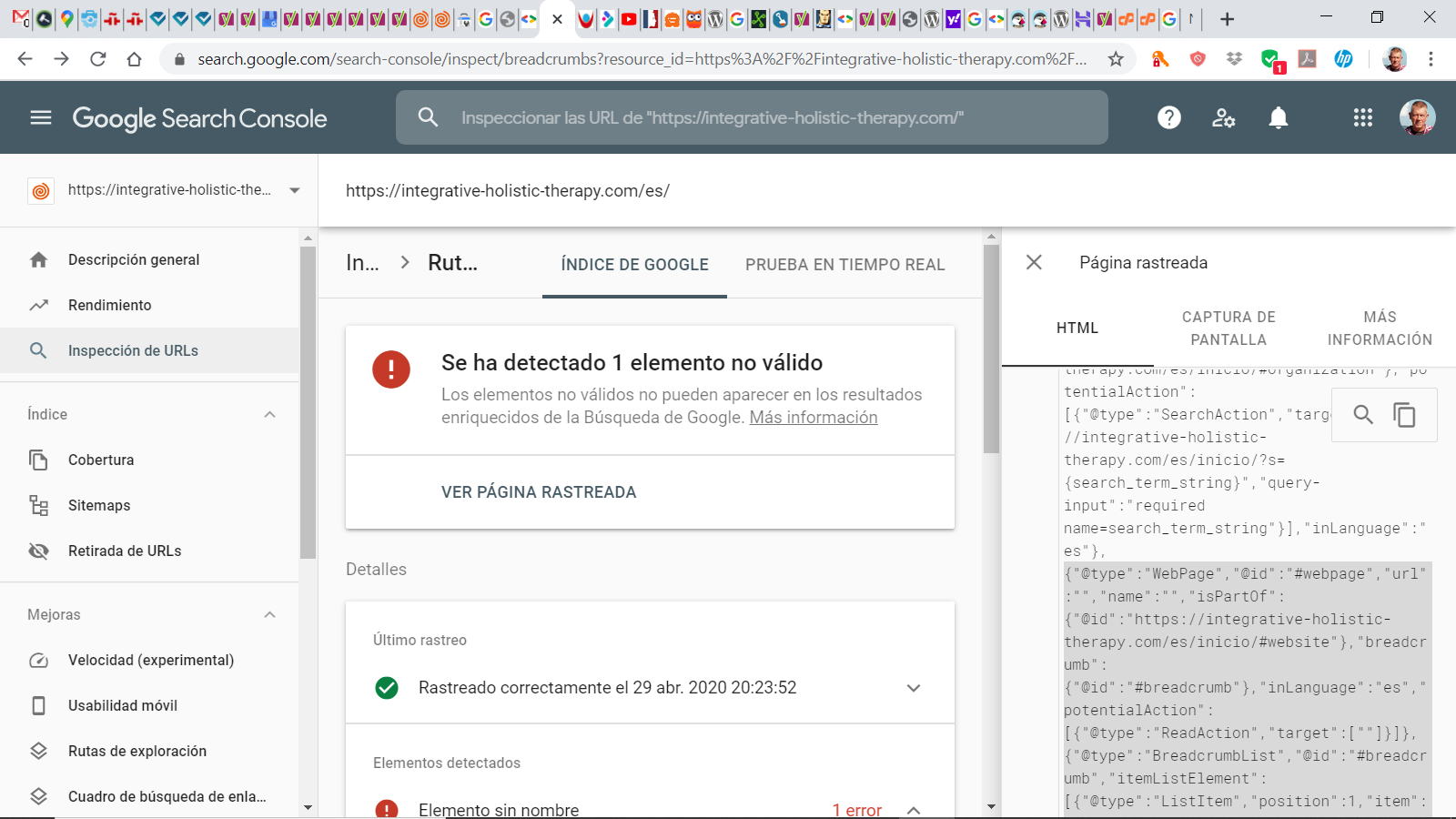This screenshot has height=819, width=1456.
Task: Click the browser address bar
Action: pyautogui.click(x=642, y=59)
